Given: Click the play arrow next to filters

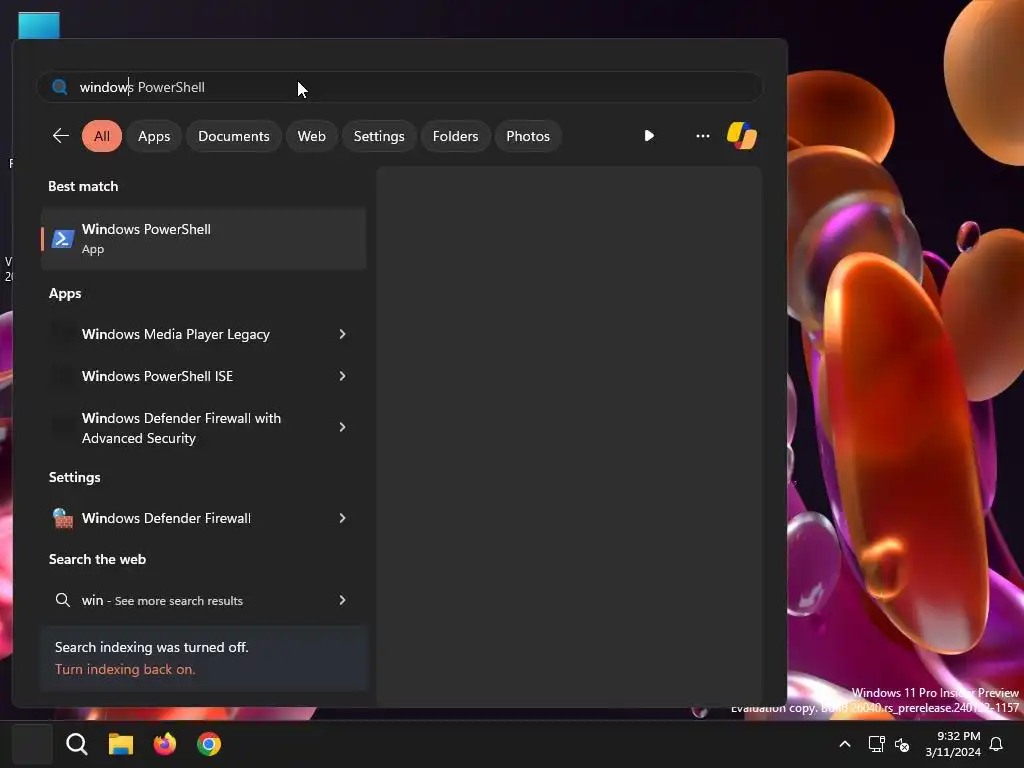Looking at the screenshot, I should (x=648, y=136).
